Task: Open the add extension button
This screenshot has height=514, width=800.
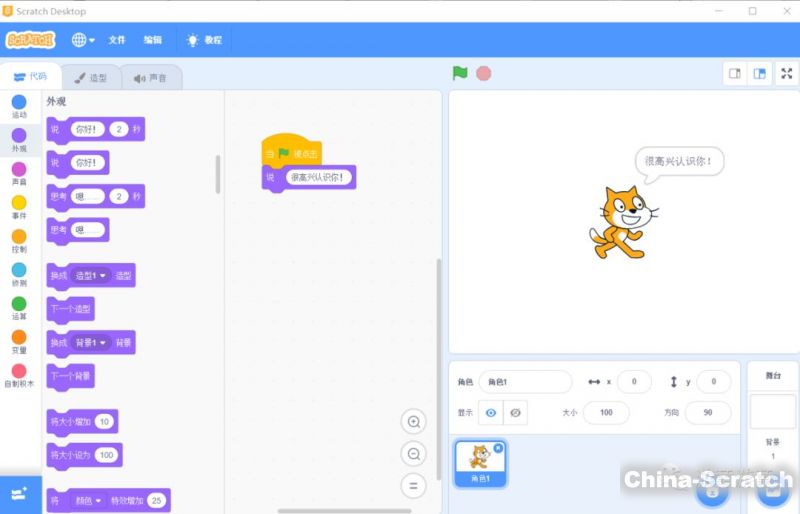Action: (x=19, y=494)
